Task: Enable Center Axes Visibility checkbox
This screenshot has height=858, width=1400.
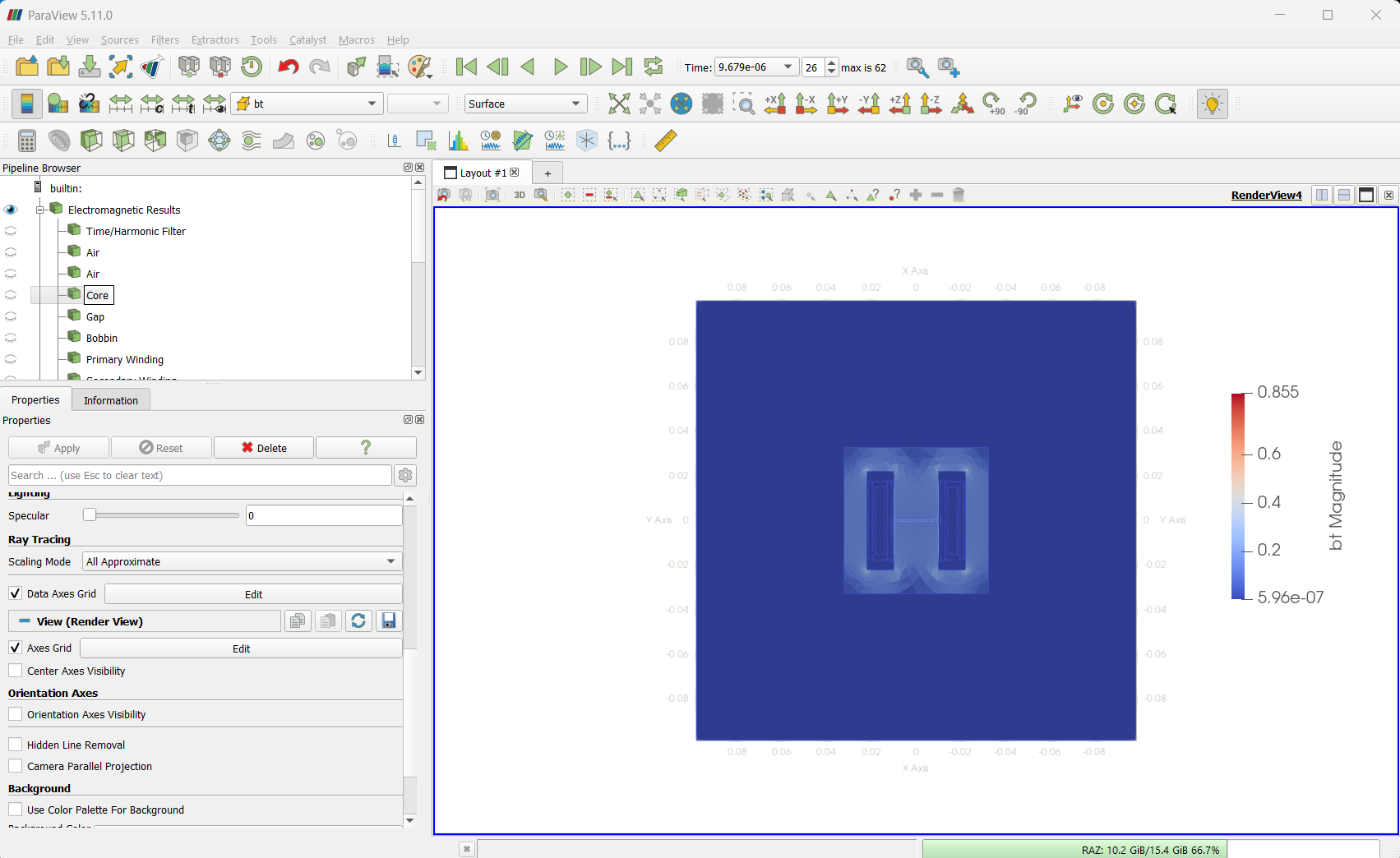Action: point(16,671)
